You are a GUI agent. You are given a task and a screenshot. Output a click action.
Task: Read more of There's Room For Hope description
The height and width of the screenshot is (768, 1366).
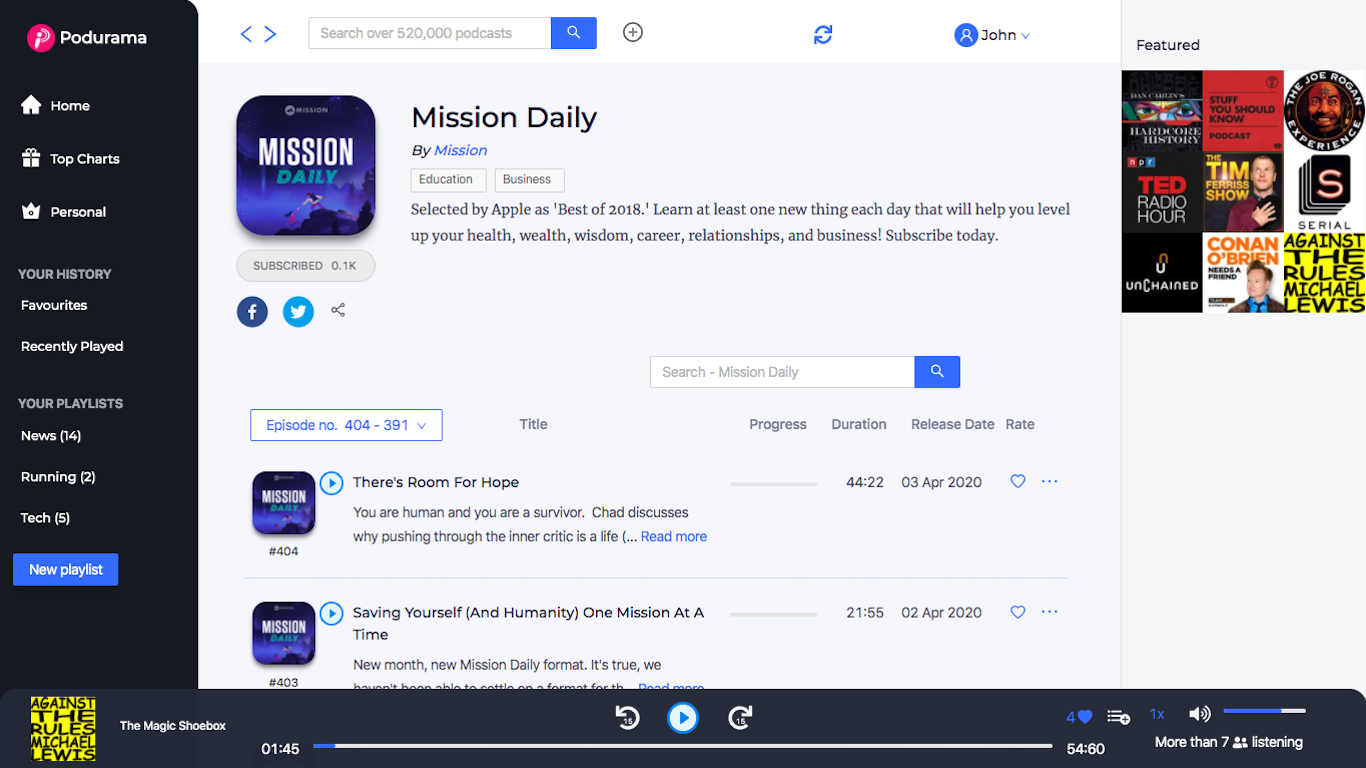coord(674,537)
